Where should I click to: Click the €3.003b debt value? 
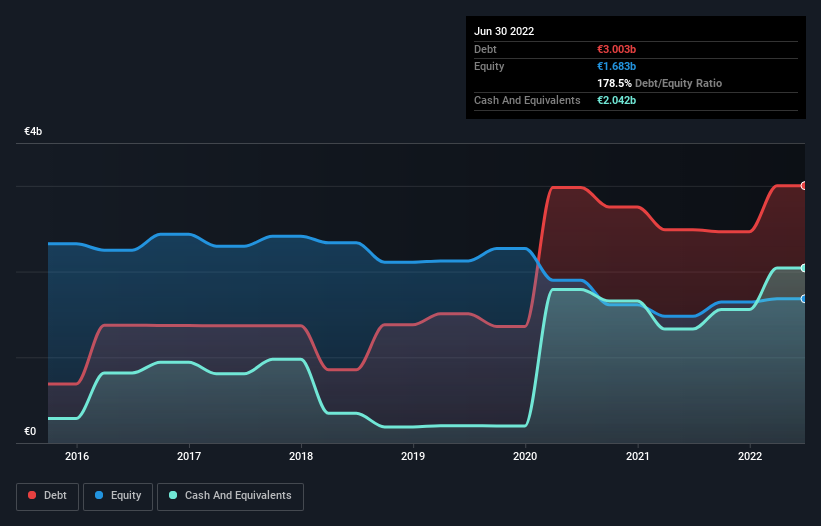point(616,49)
